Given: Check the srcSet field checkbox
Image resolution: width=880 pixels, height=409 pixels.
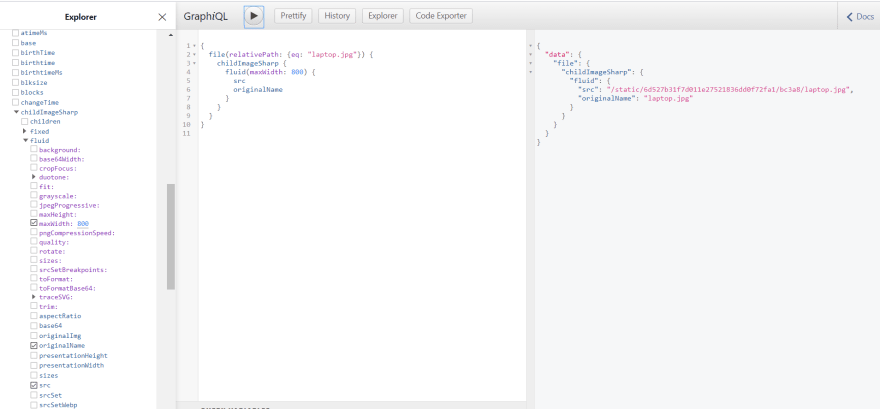Looking at the screenshot, I should coord(34,395).
